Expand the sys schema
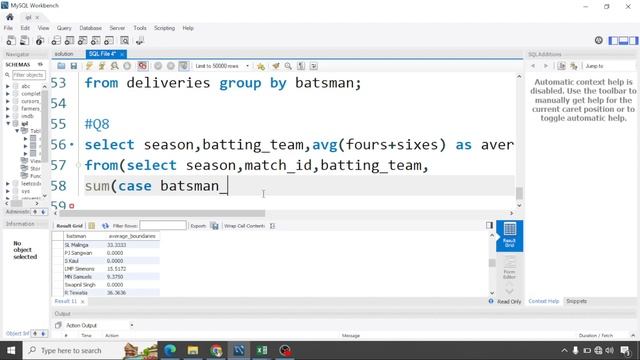Viewport: 640px width, 360px height. [8, 191]
